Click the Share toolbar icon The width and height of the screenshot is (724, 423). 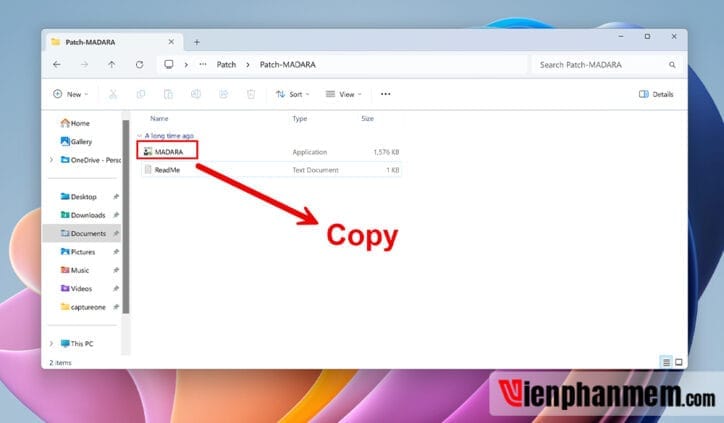(x=223, y=94)
